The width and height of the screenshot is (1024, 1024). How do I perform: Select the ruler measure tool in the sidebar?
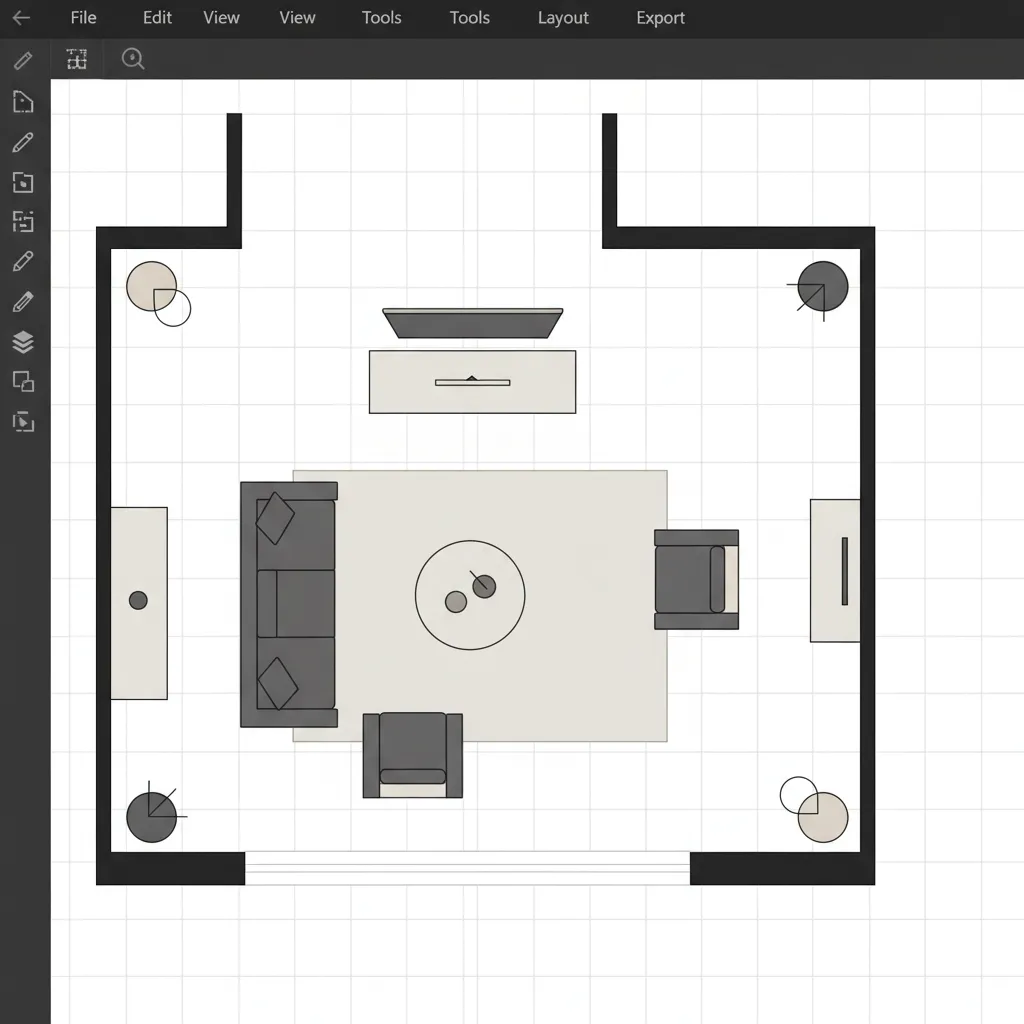tap(23, 61)
